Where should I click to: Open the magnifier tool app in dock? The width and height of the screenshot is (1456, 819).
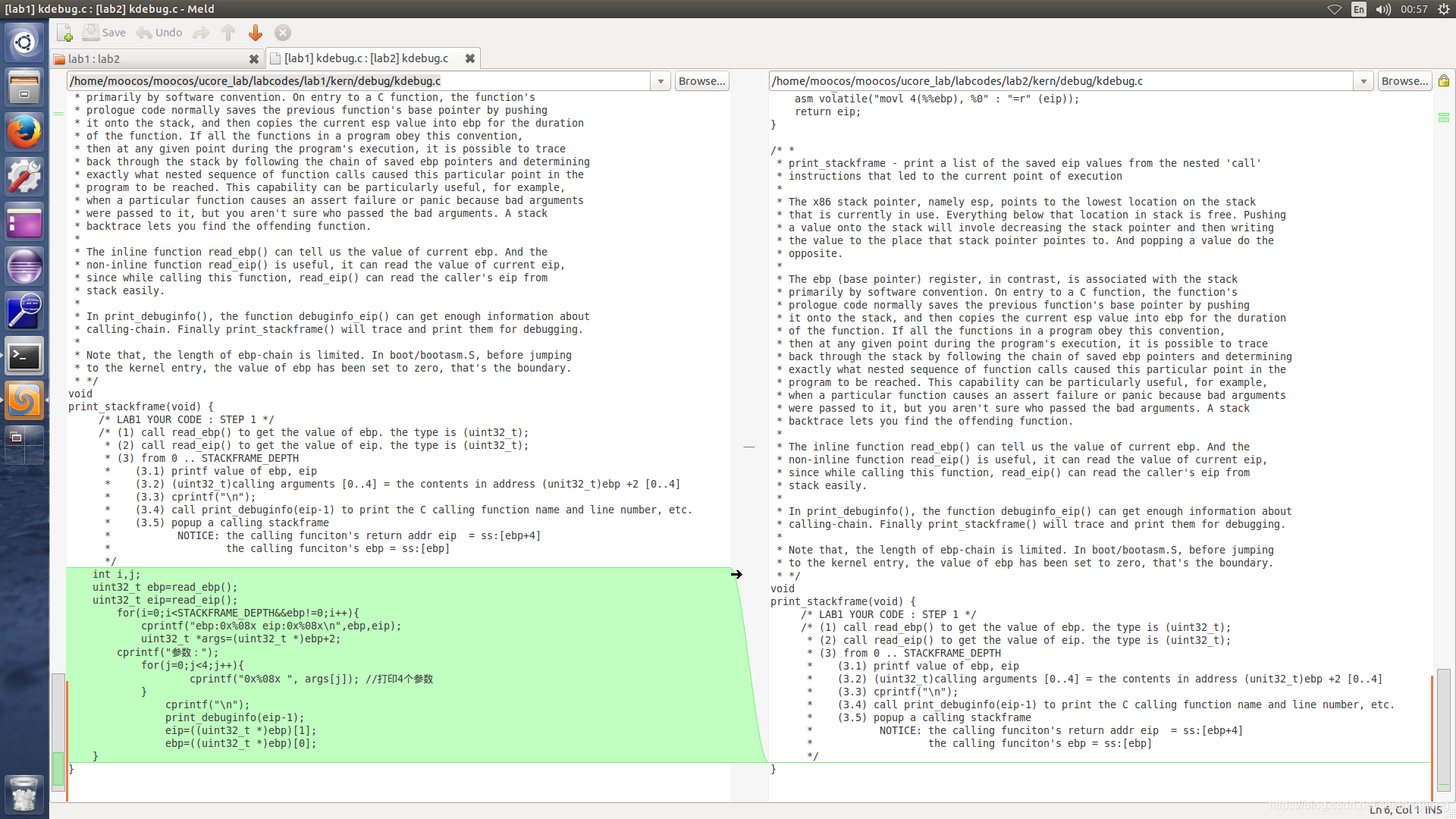[x=24, y=312]
